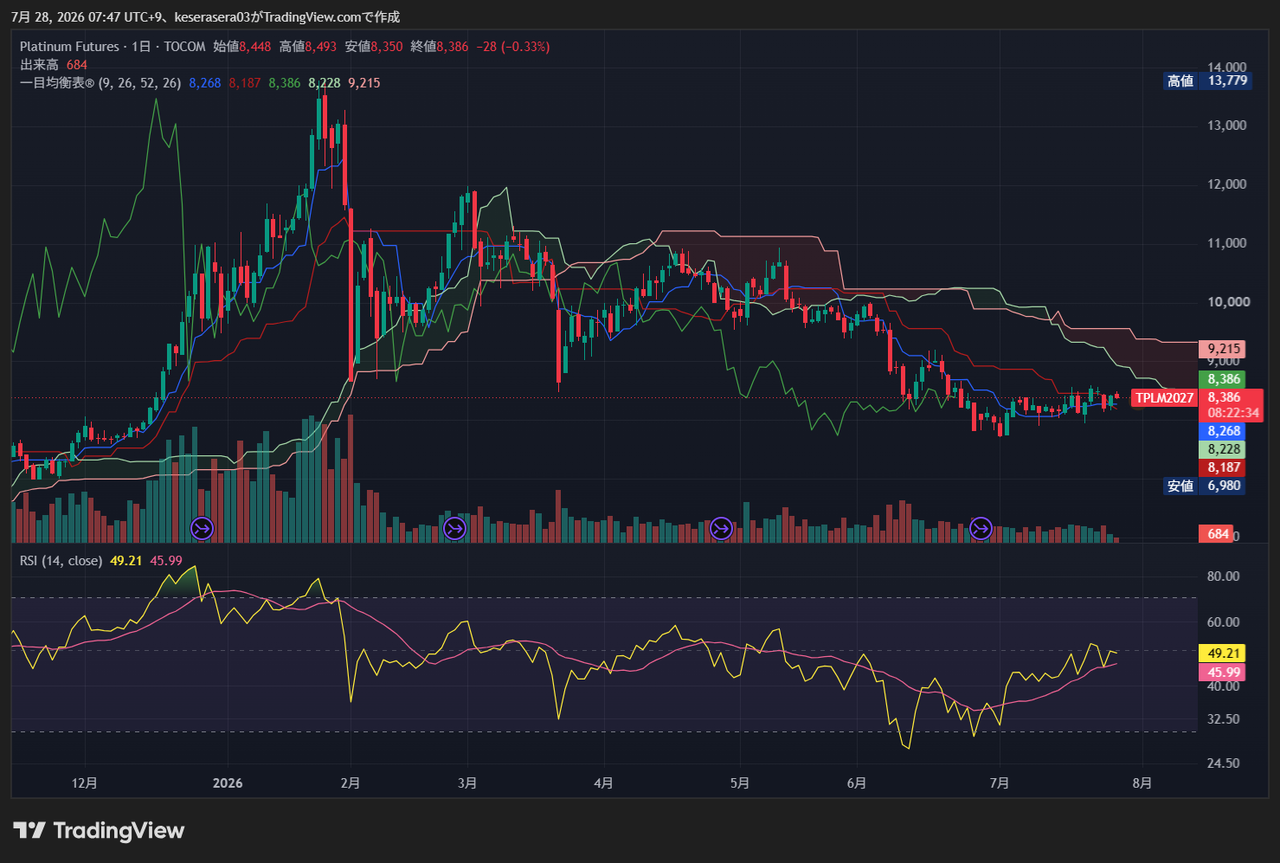Click the 60.00 RSI scale label
This screenshot has width=1280, height=863.
click(1224, 622)
